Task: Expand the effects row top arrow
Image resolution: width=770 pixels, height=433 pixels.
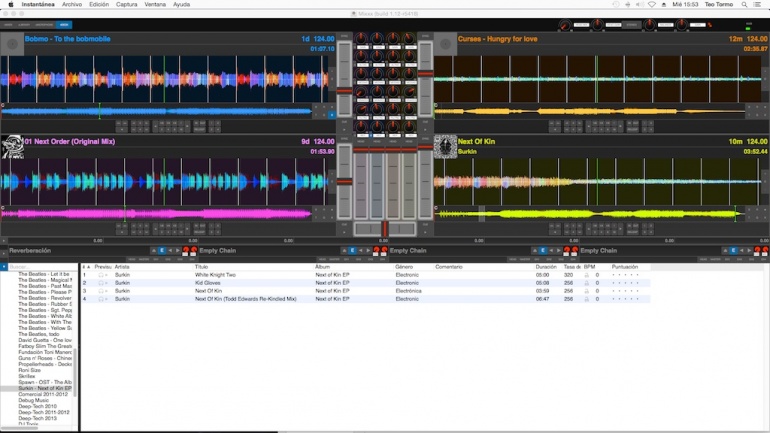Action: (x=4, y=241)
